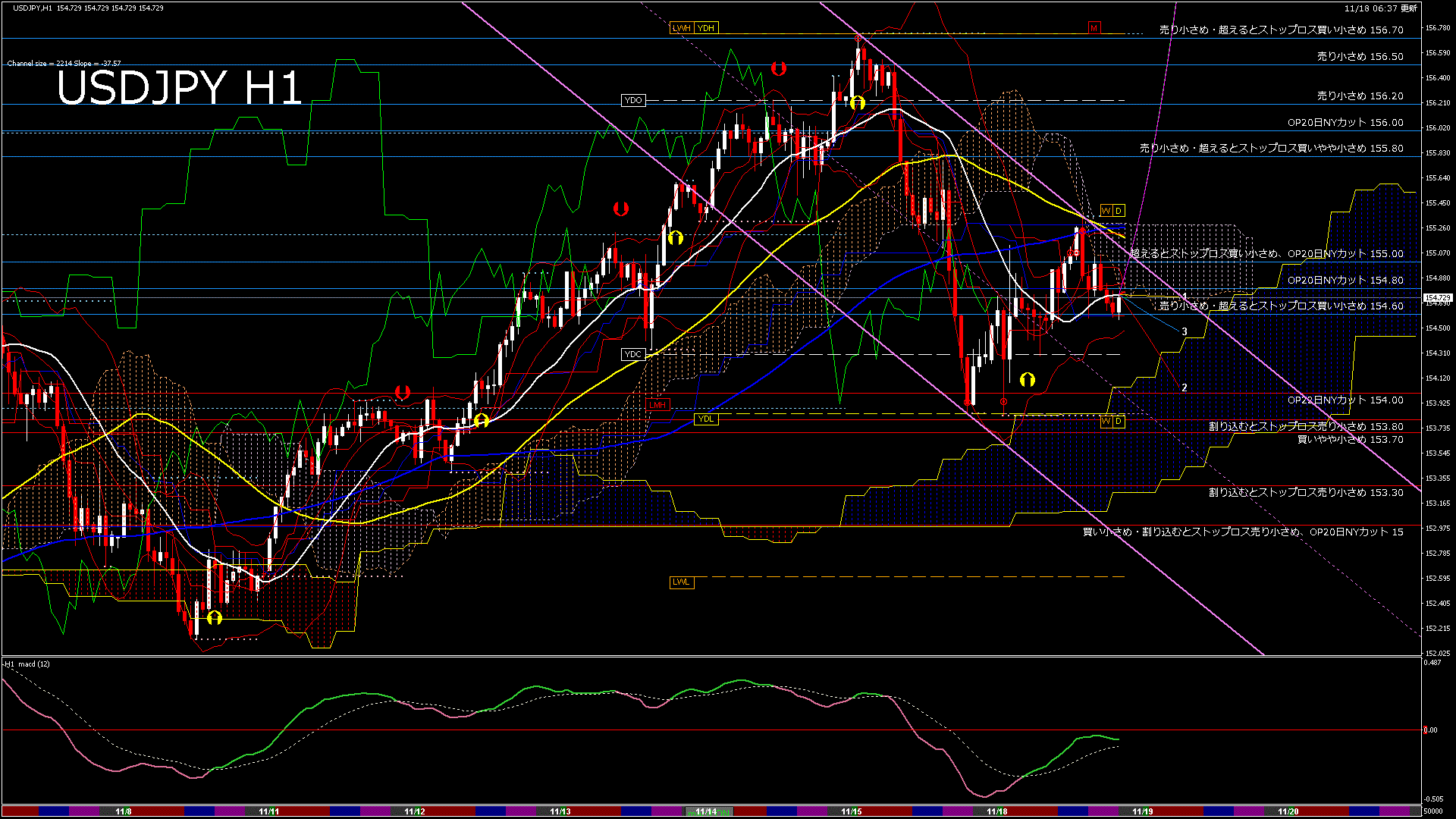Click the lowest yellow up-arrow signal

[x=215, y=617]
